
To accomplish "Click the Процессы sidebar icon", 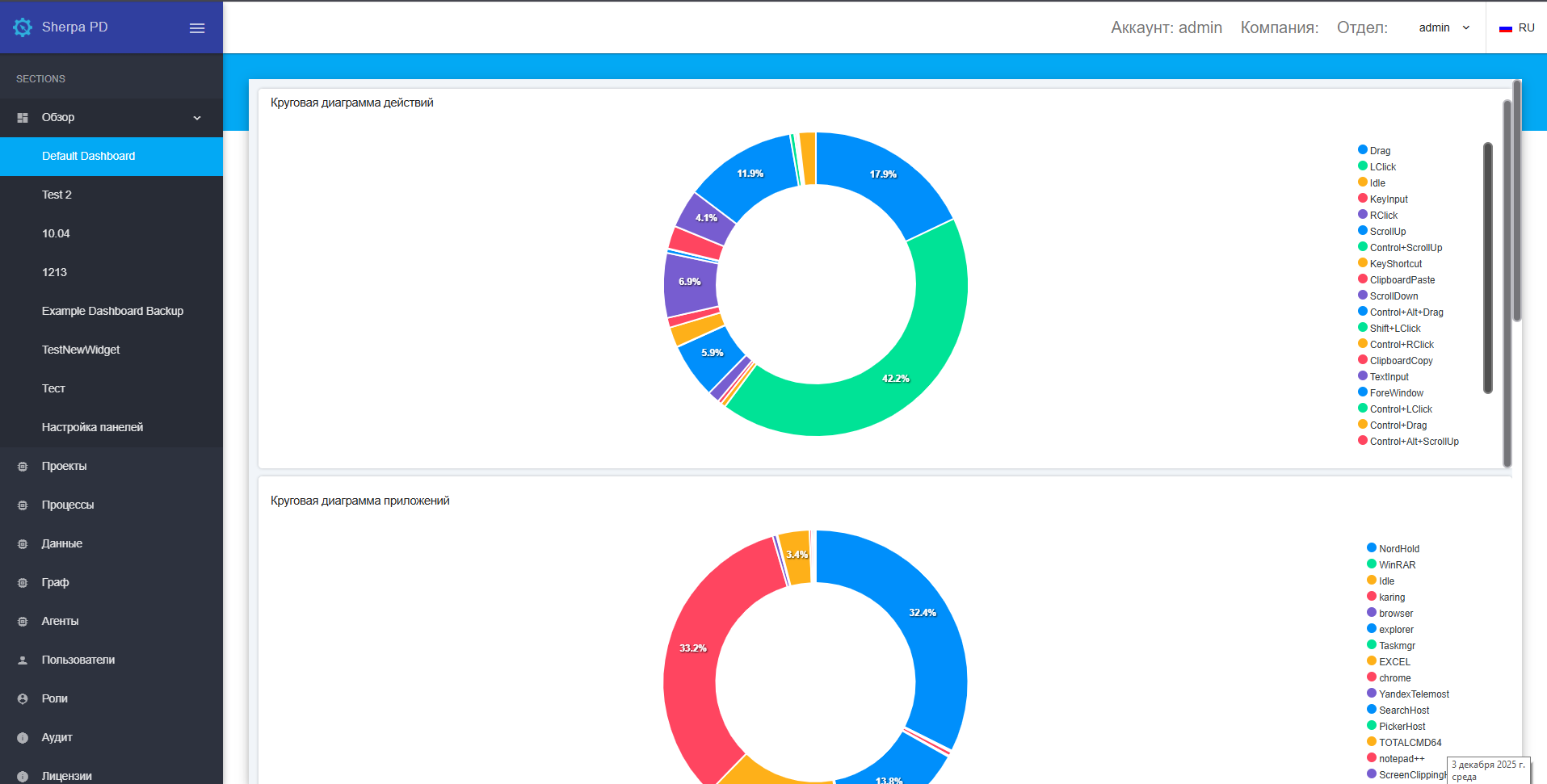I will tap(23, 505).
